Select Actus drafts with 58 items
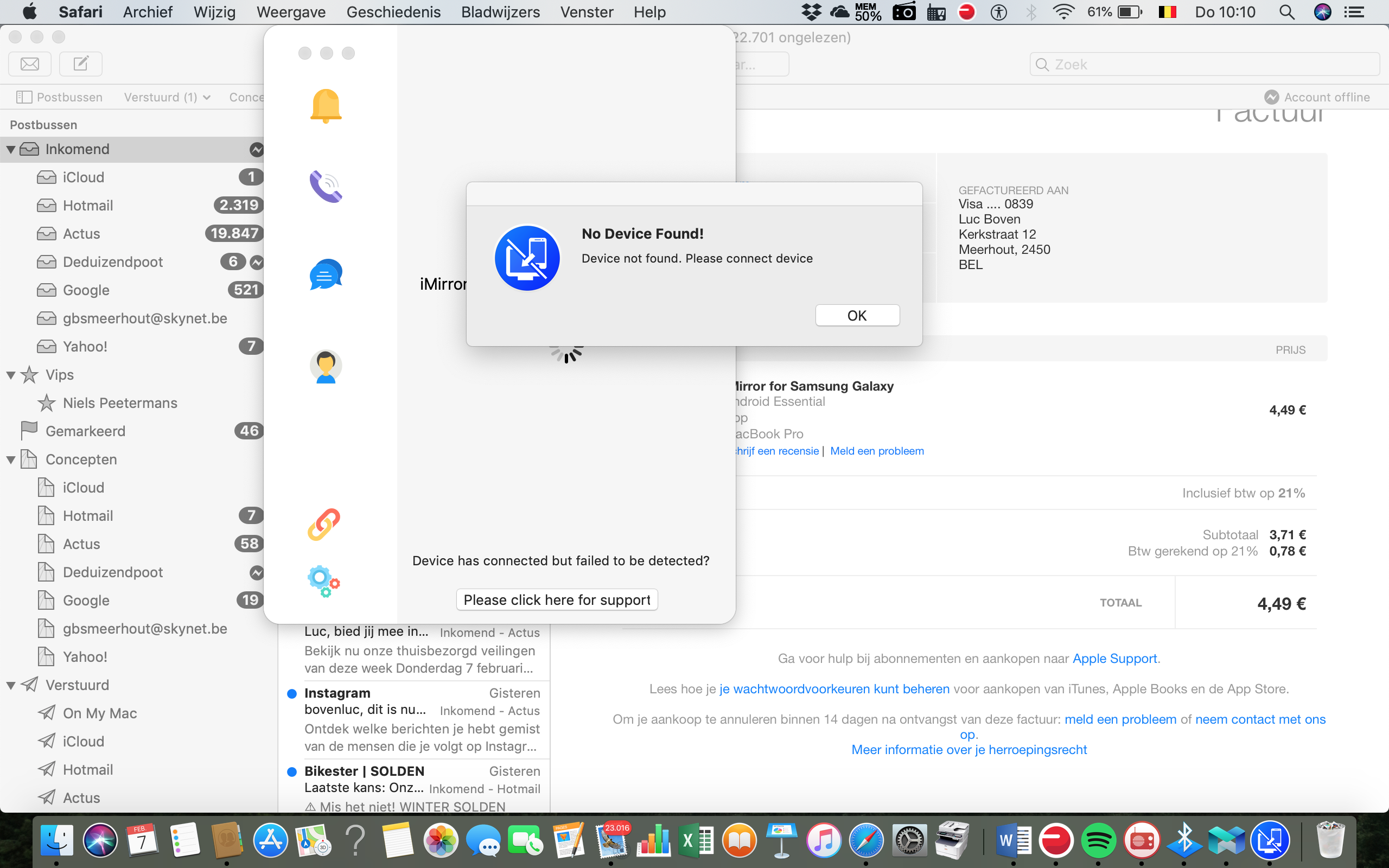Screen dimensions: 1389x868 (132, 544)
